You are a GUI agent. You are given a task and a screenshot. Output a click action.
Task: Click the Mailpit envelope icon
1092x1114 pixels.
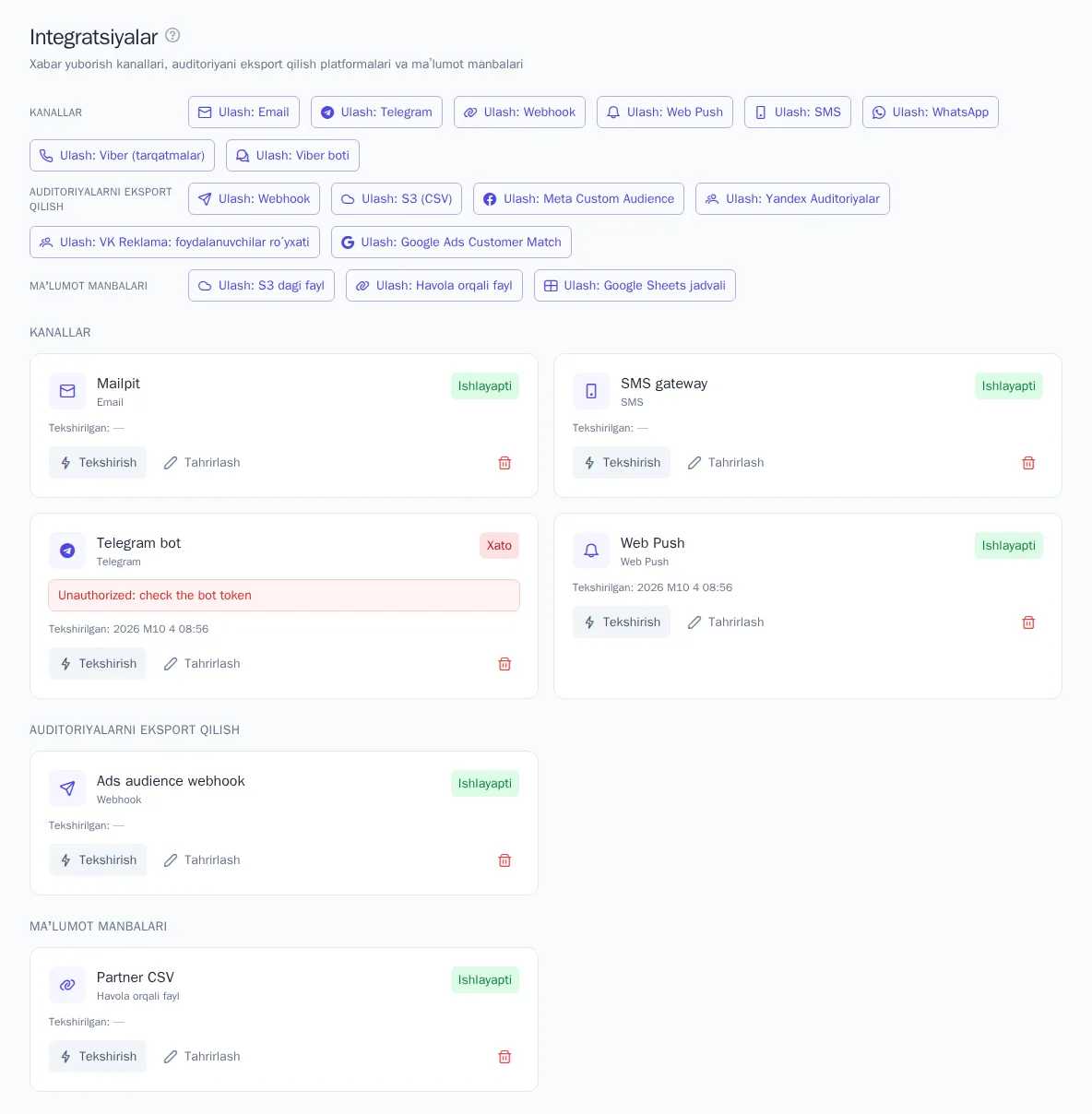tap(67, 391)
